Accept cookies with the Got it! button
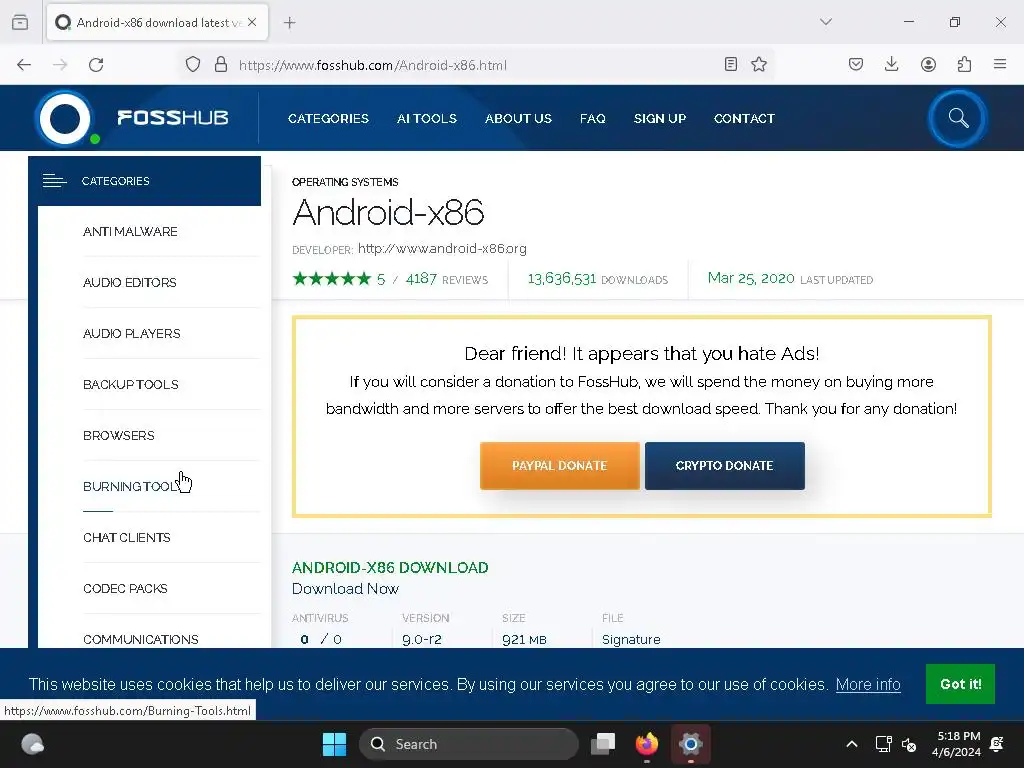This screenshot has height=768, width=1024. pyautogui.click(x=960, y=684)
